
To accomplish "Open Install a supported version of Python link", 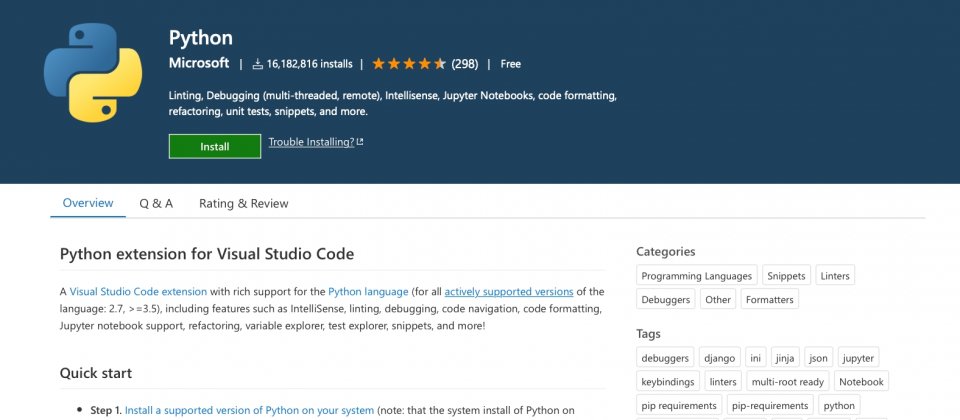I will click(249, 410).
